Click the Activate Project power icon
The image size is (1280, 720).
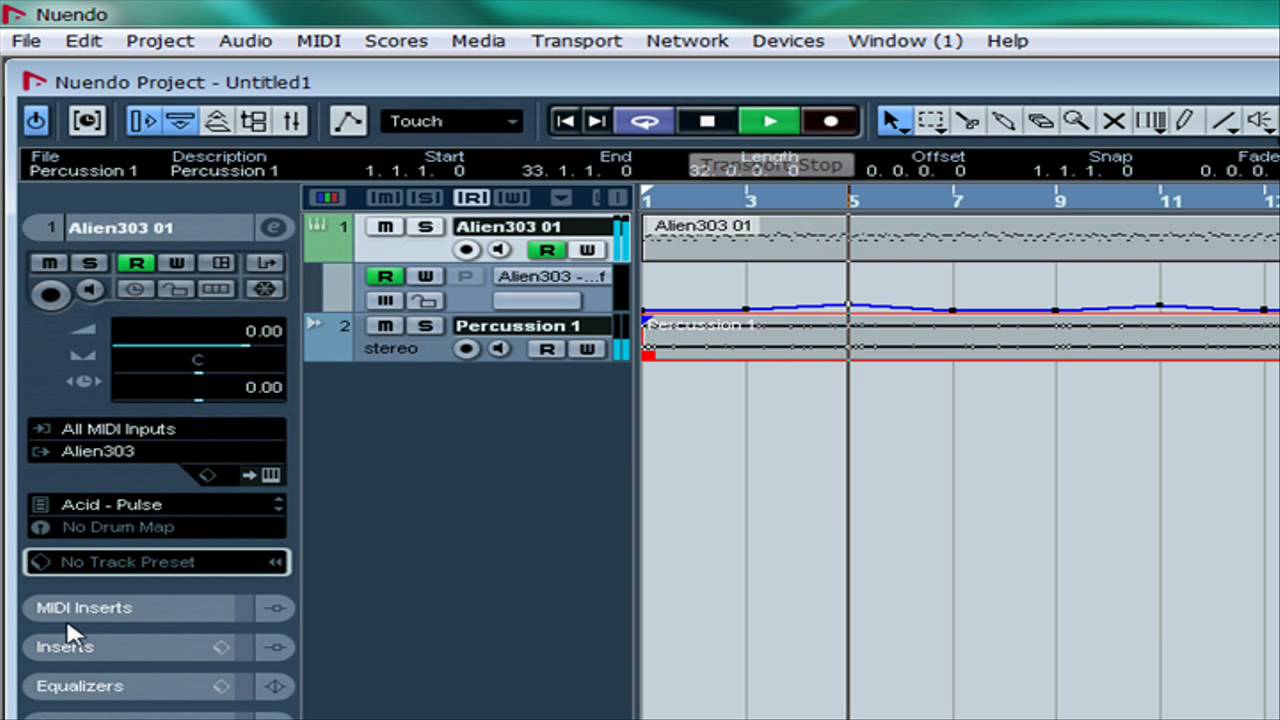(36, 121)
